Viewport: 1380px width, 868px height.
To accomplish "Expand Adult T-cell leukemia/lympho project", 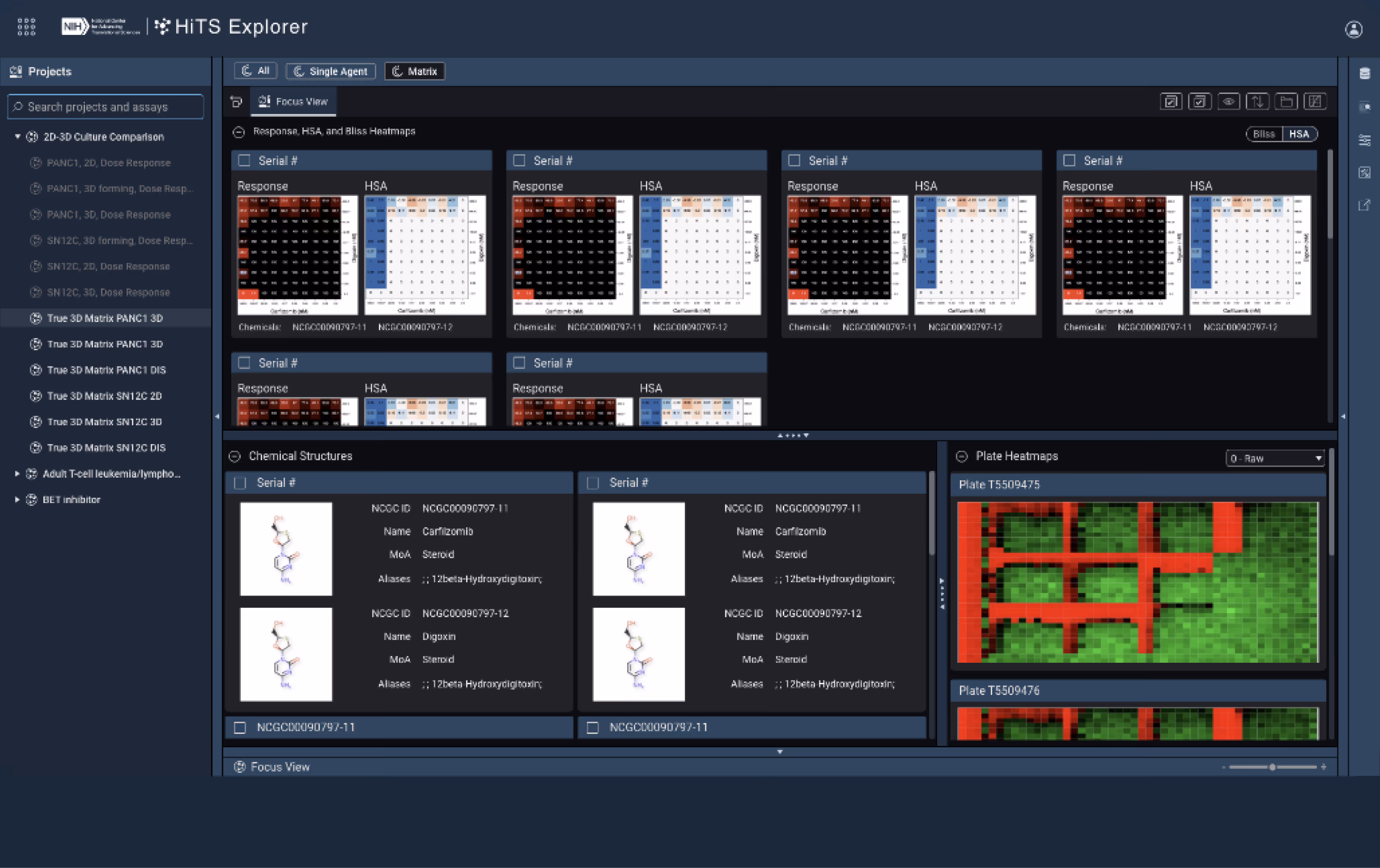I will tap(17, 474).
